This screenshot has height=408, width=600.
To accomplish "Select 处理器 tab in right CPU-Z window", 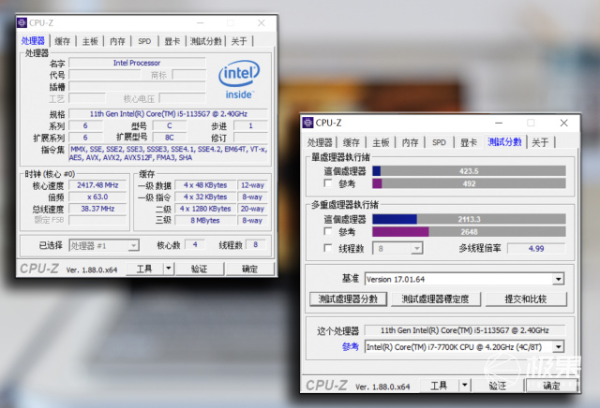I will (x=320, y=143).
